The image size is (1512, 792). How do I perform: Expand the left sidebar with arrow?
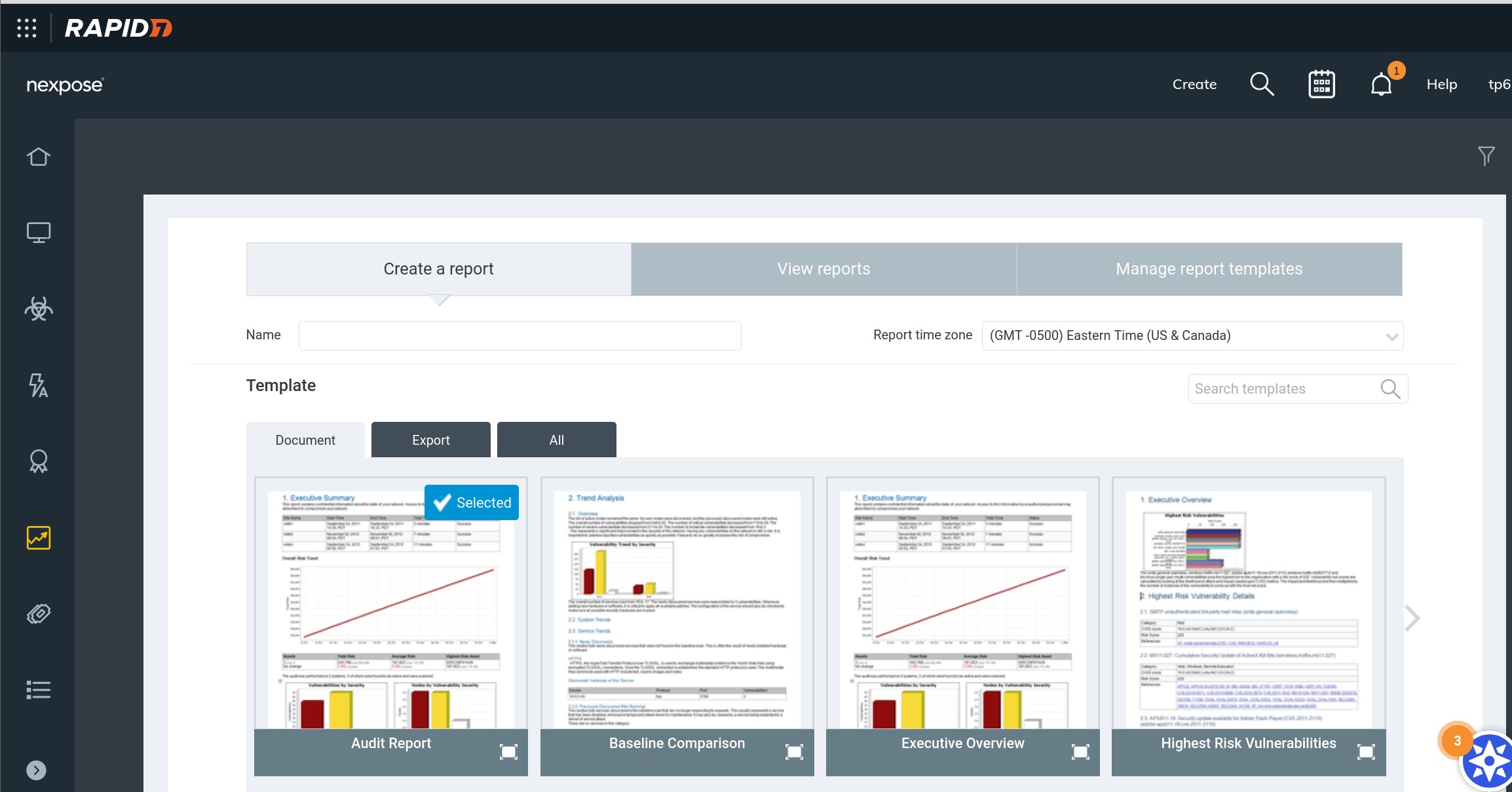pos(36,770)
